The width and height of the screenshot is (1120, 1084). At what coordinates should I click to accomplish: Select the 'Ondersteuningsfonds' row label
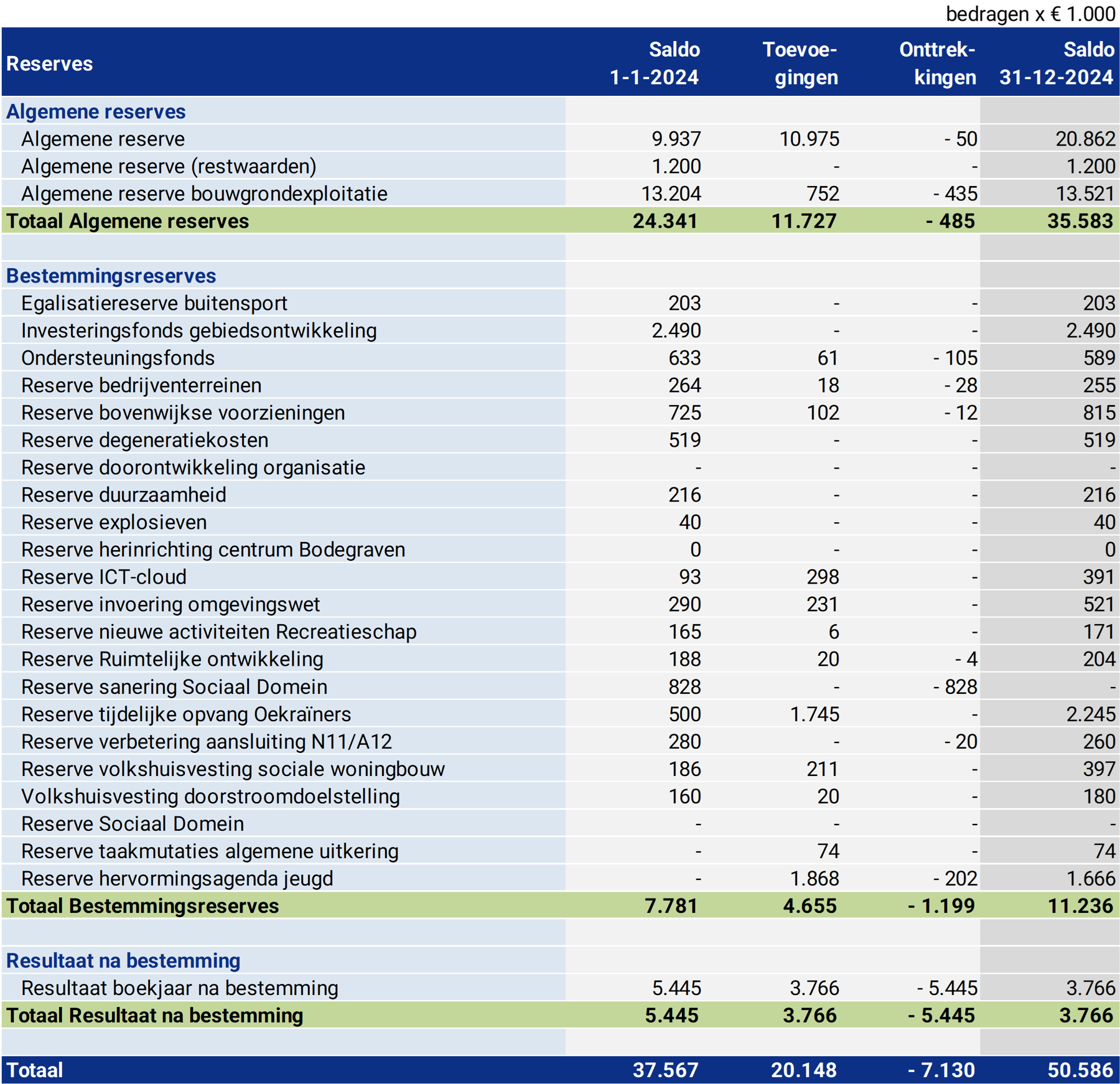tap(118, 358)
